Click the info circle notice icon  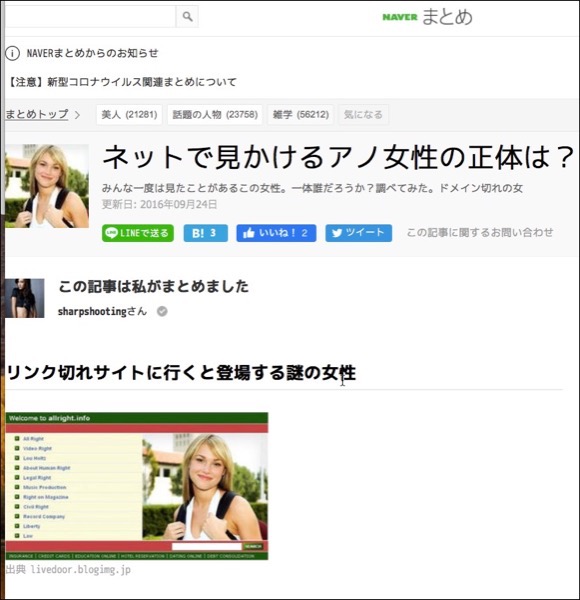point(12,53)
